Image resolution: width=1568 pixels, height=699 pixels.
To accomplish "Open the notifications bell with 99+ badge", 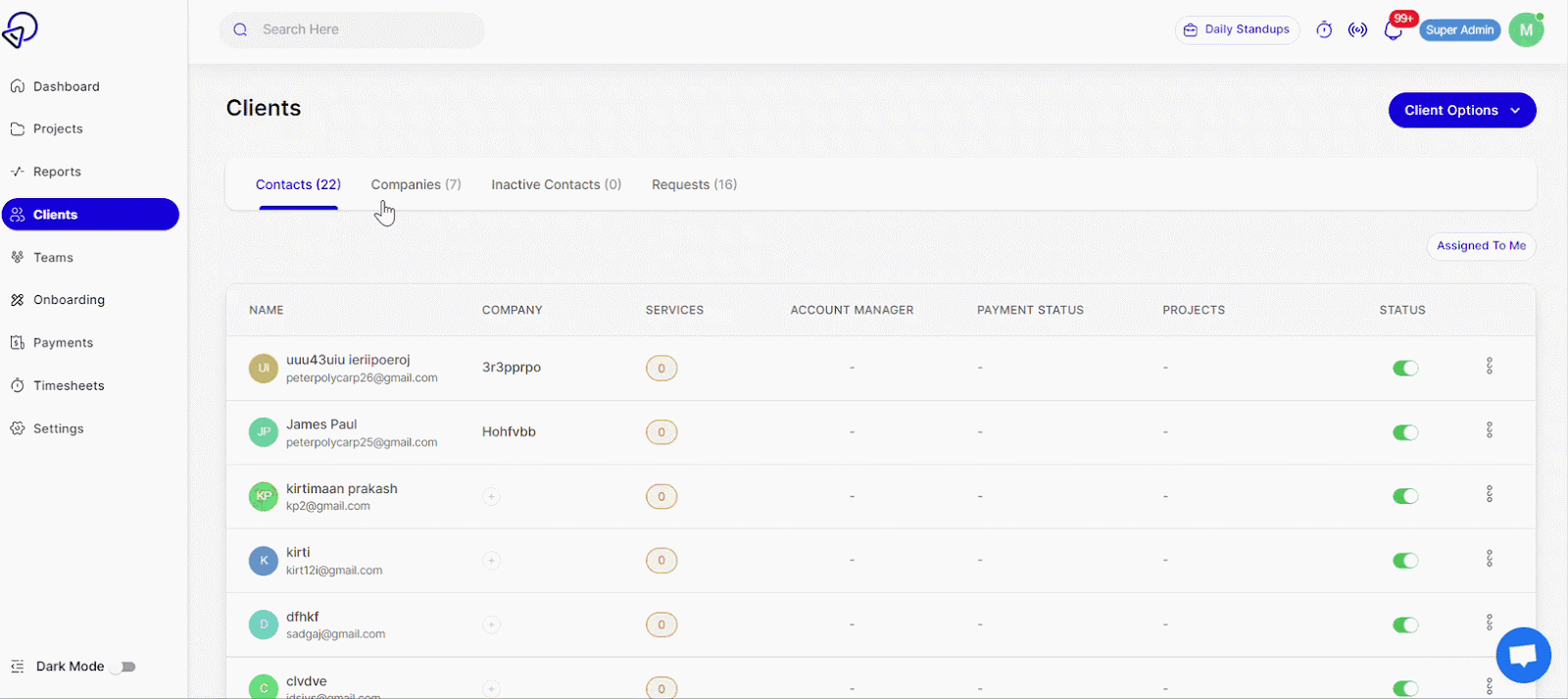I will (x=1393, y=30).
